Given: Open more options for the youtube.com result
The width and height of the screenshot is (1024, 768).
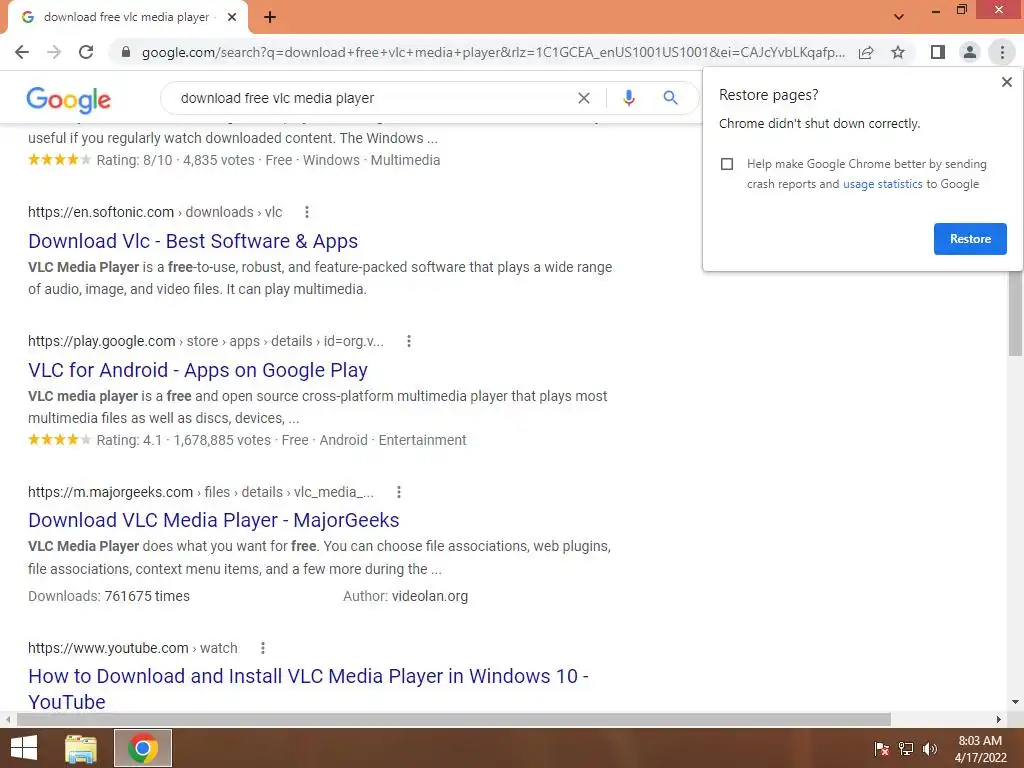Looking at the screenshot, I should 263,648.
